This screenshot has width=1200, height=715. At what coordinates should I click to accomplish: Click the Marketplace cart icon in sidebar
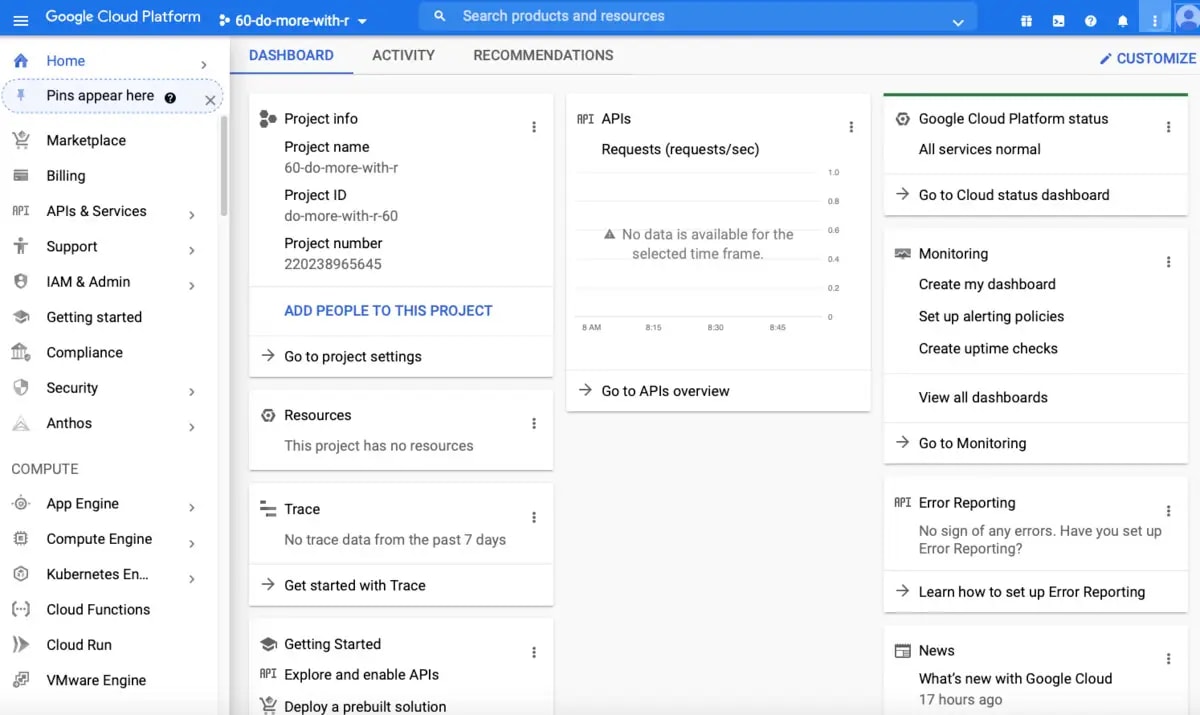[21, 140]
